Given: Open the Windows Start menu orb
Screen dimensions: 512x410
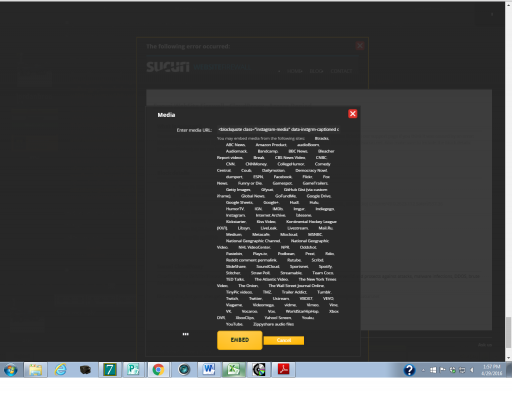Looking at the screenshot, I should 11,370.
